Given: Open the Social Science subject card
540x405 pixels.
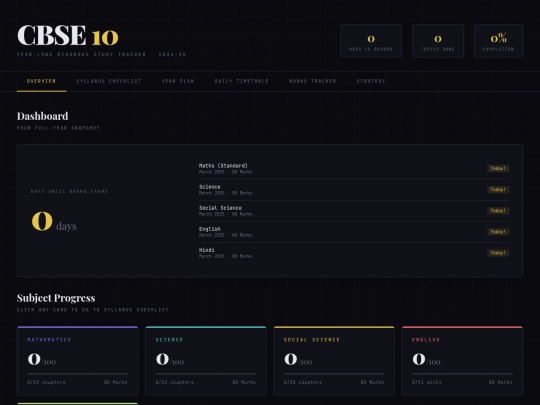Looking at the screenshot, I should click(x=334, y=361).
